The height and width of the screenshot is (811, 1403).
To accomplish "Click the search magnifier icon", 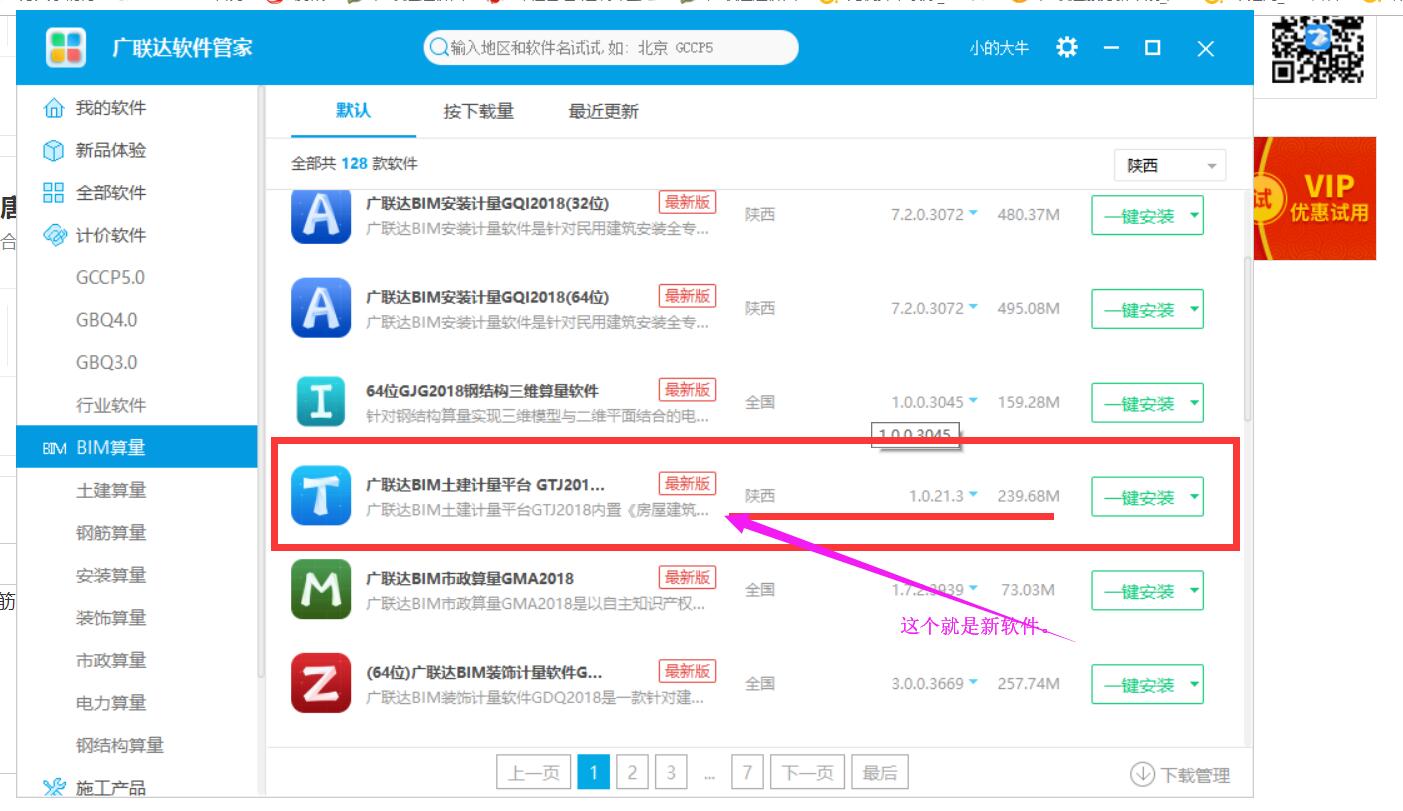I will click(438, 47).
